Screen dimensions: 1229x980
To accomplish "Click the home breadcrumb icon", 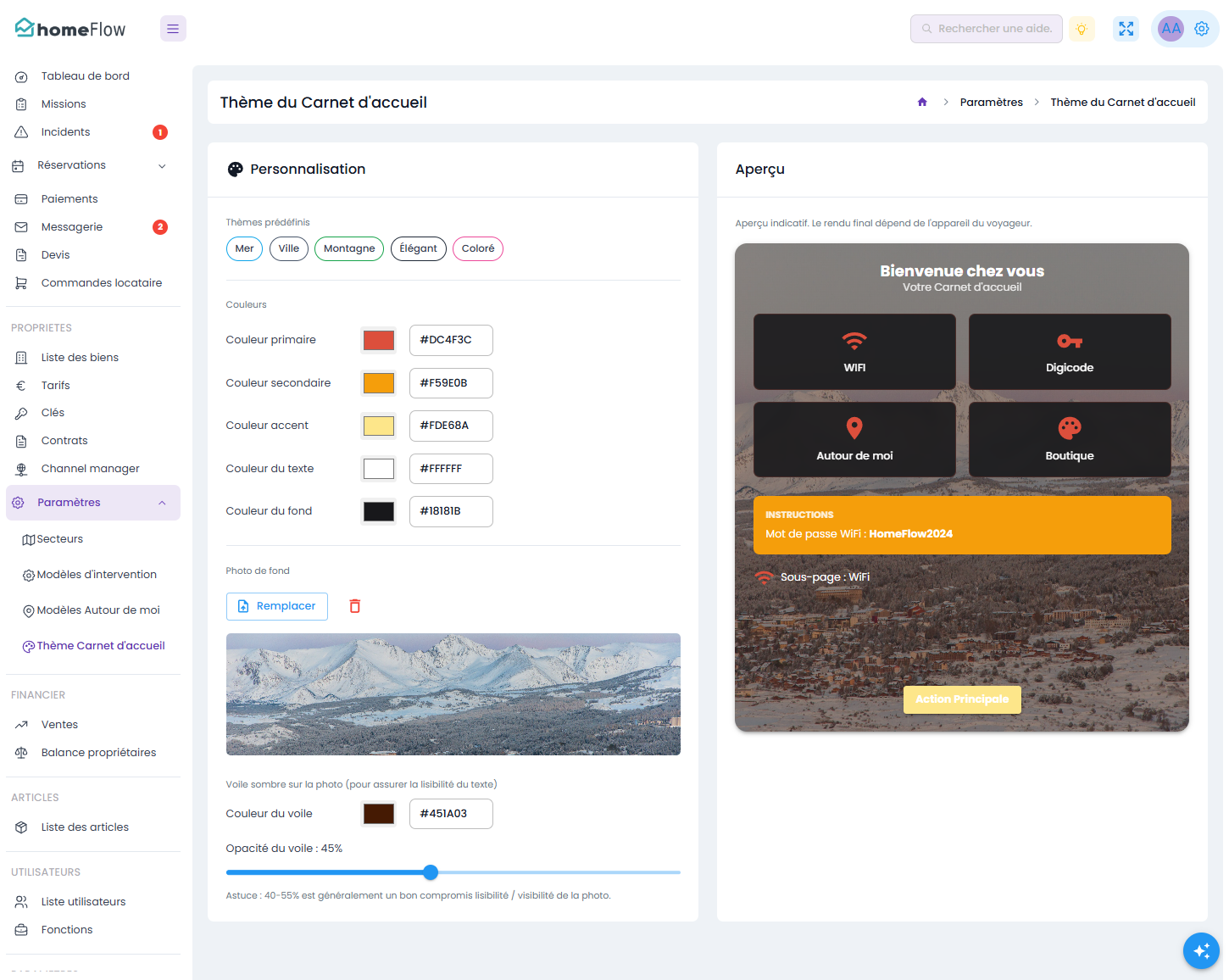I will click(922, 103).
